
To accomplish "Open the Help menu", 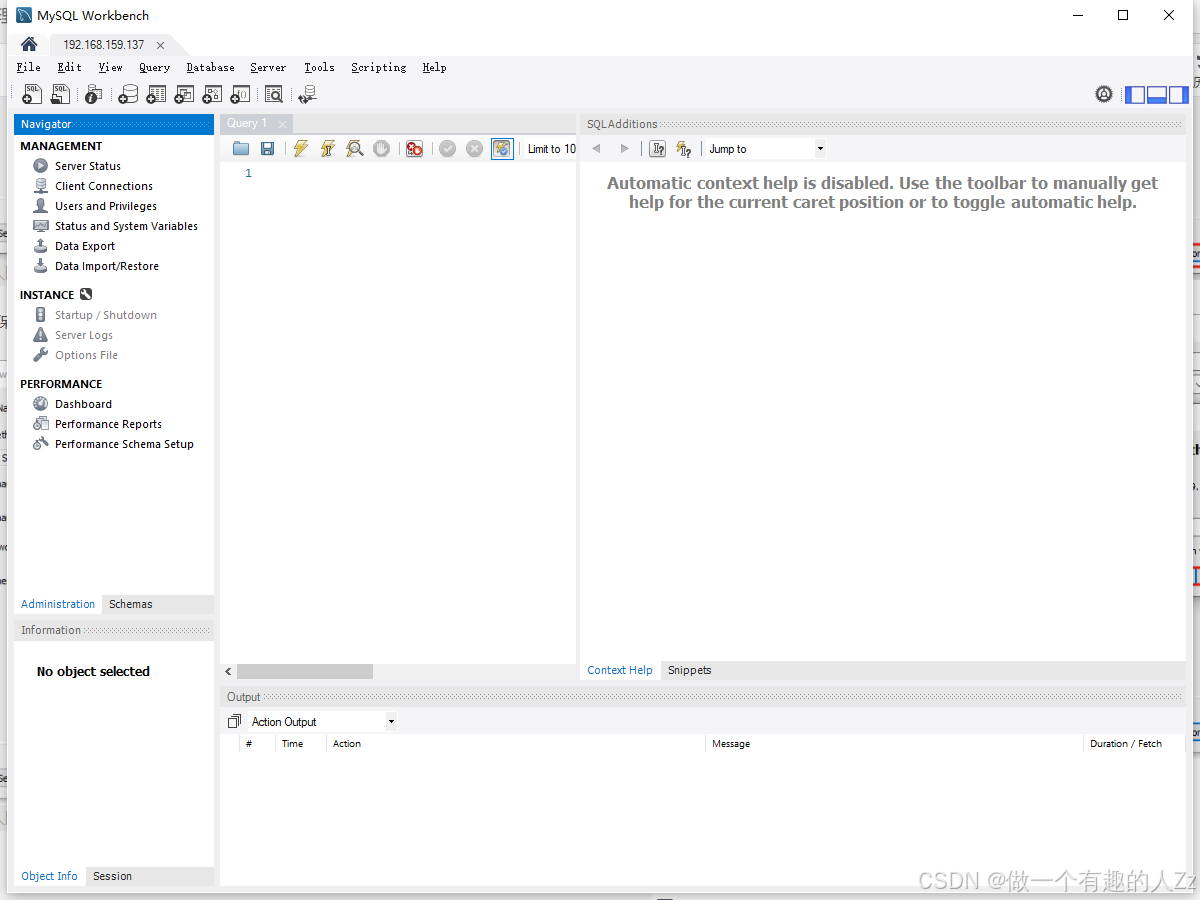I will tap(434, 67).
